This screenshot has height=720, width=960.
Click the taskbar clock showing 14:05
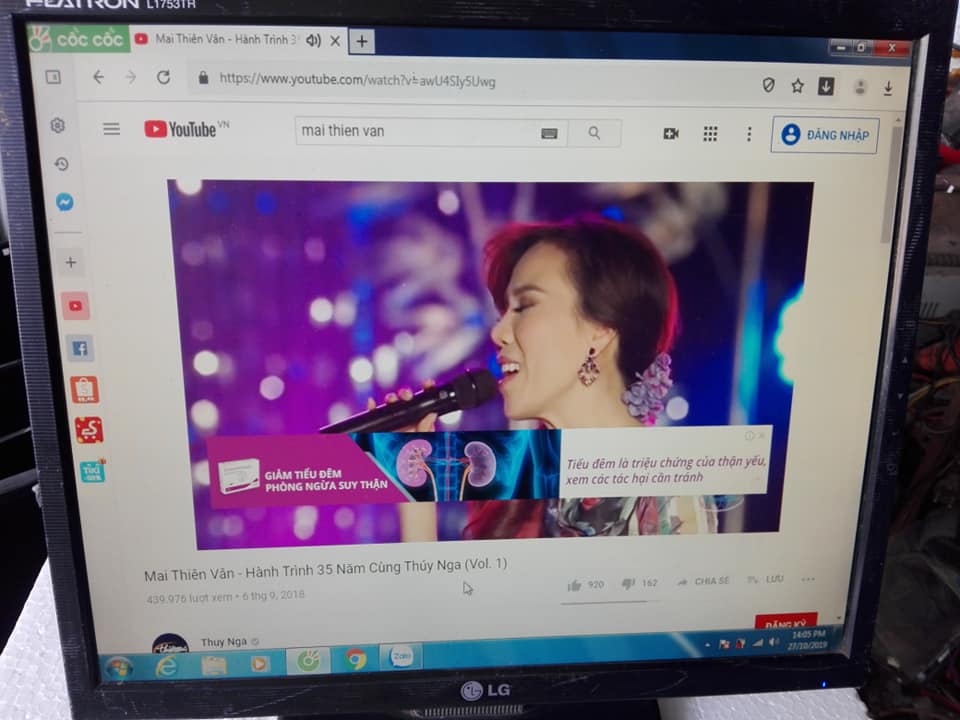[x=808, y=640]
